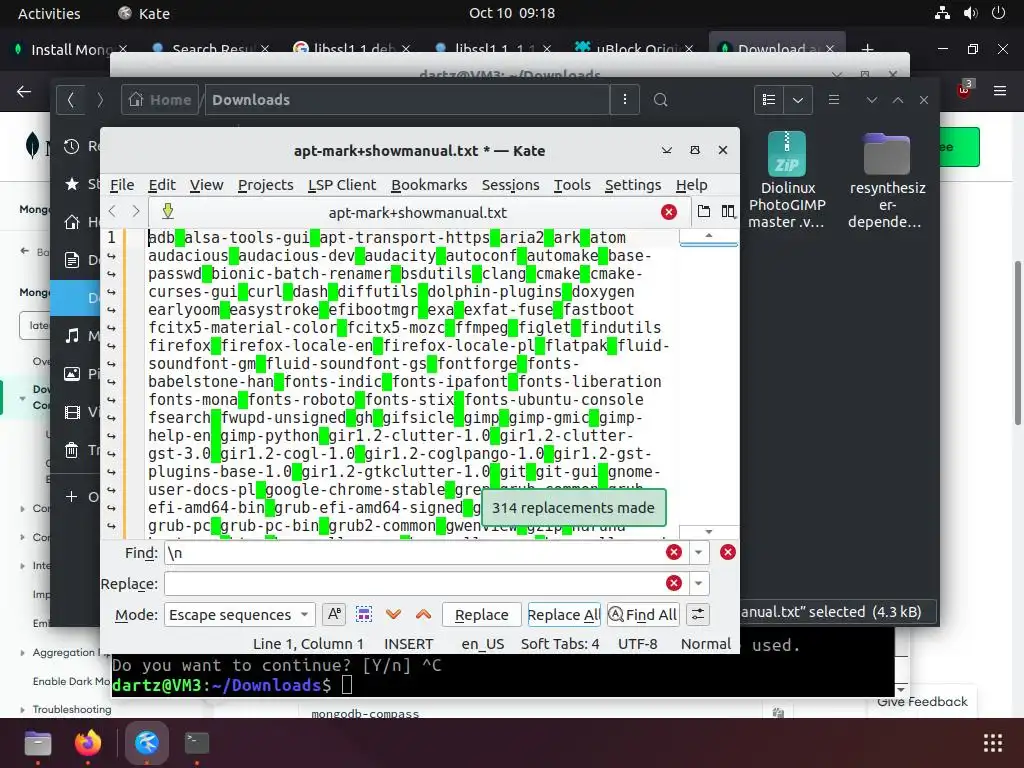The height and width of the screenshot is (768, 1024).
Task: Open the View menu in Kate
Action: tap(206, 185)
